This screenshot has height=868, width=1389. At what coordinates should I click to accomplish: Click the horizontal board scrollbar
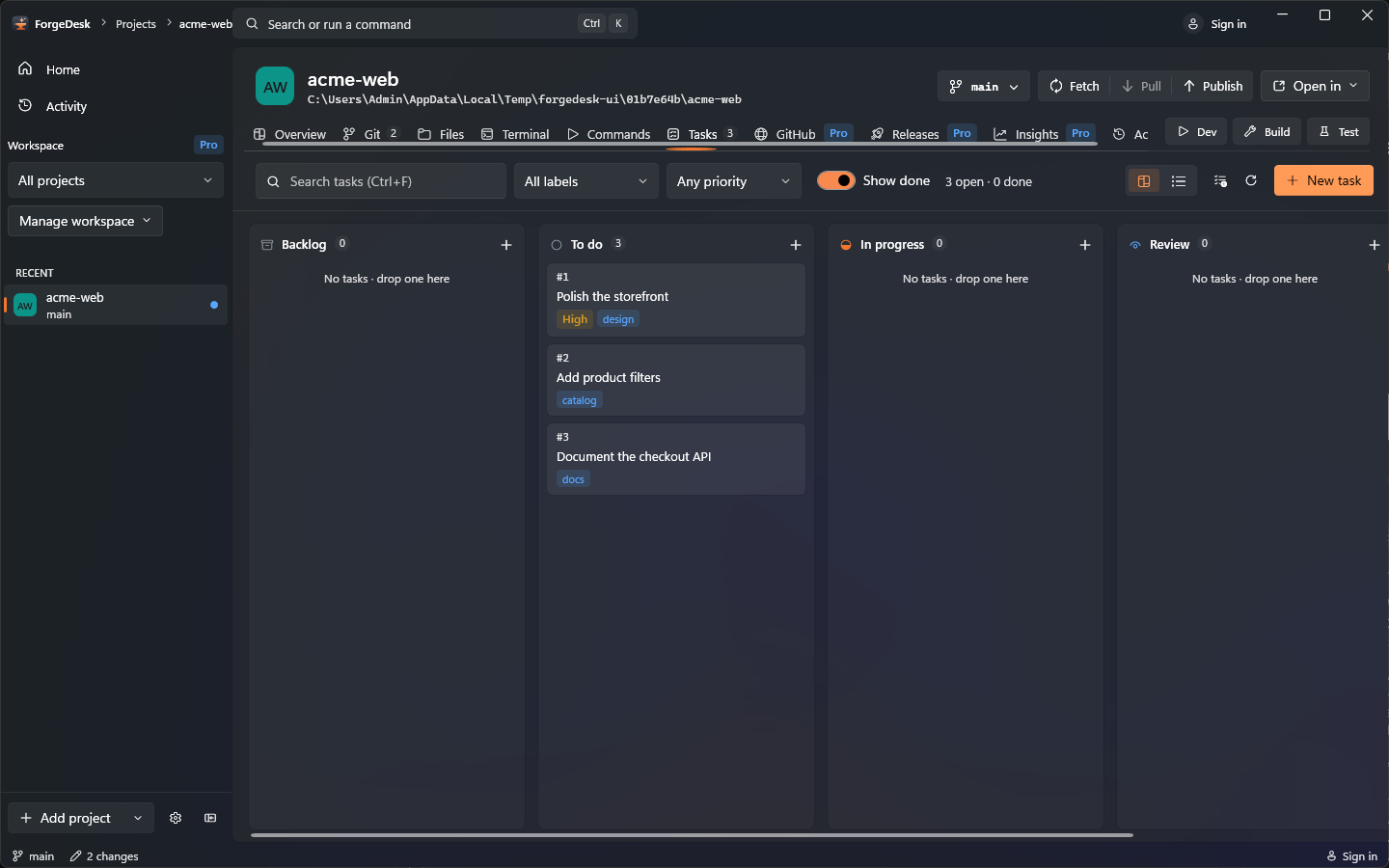[692, 835]
